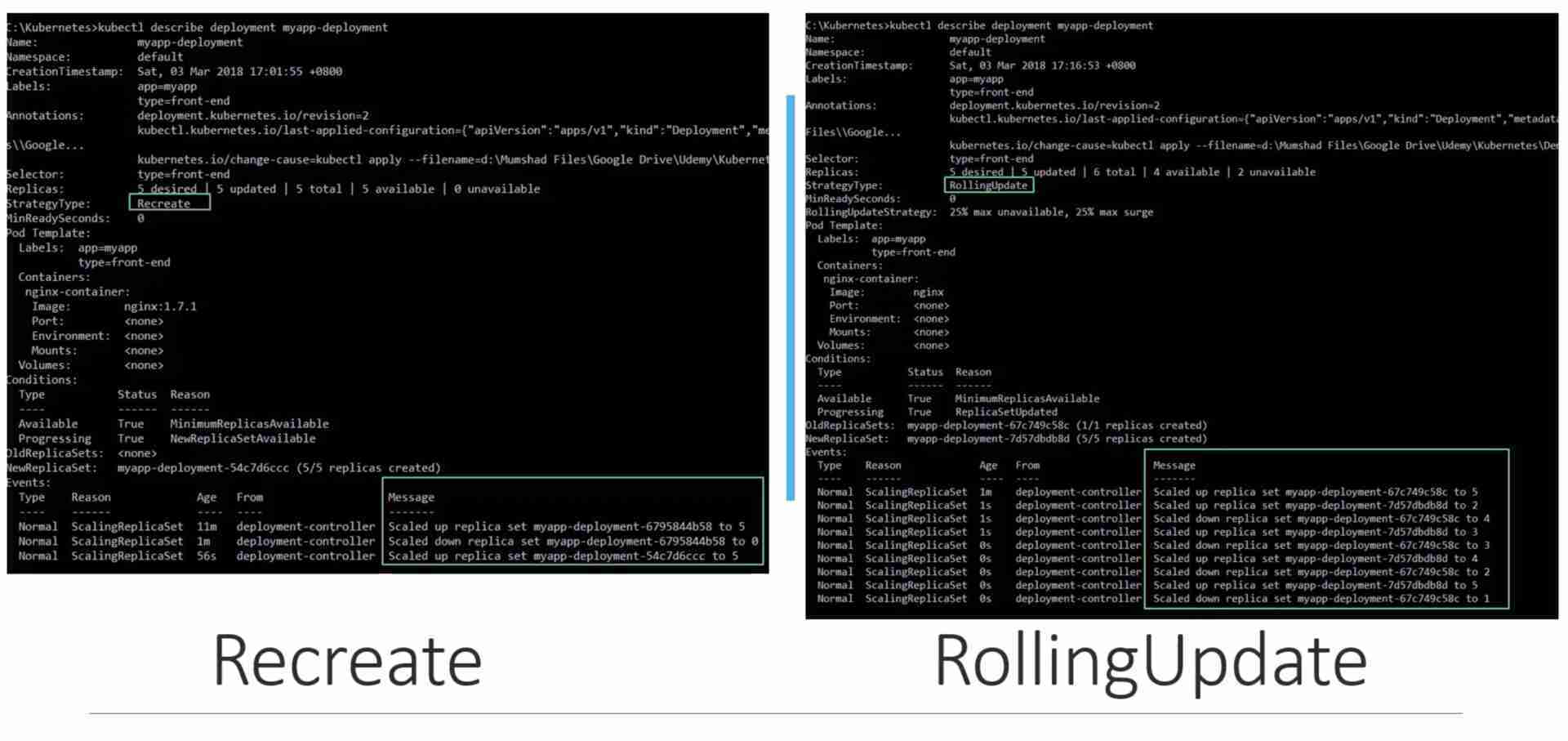Click the large 'RollingUpdate' slide heading
Screen dimensions: 1568x741
tap(1151, 663)
